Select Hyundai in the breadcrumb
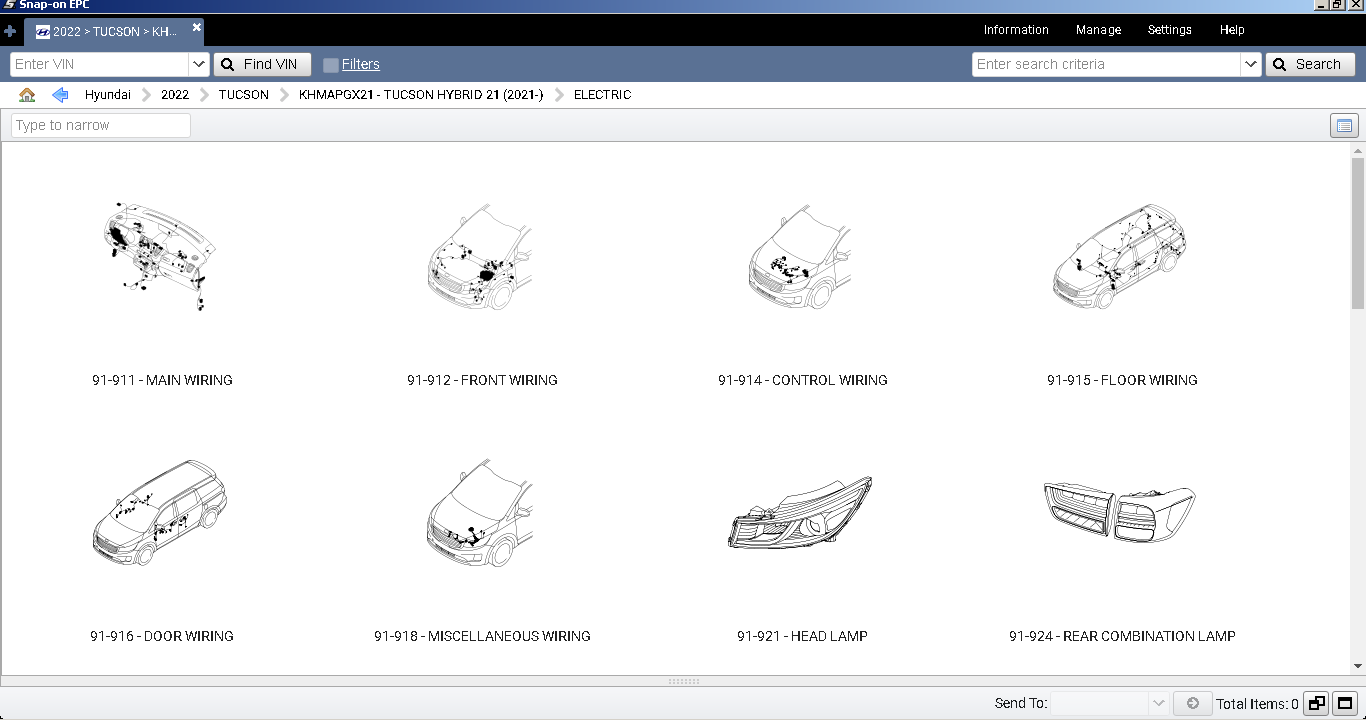The image size is (1366, 720). coord(108,95)
